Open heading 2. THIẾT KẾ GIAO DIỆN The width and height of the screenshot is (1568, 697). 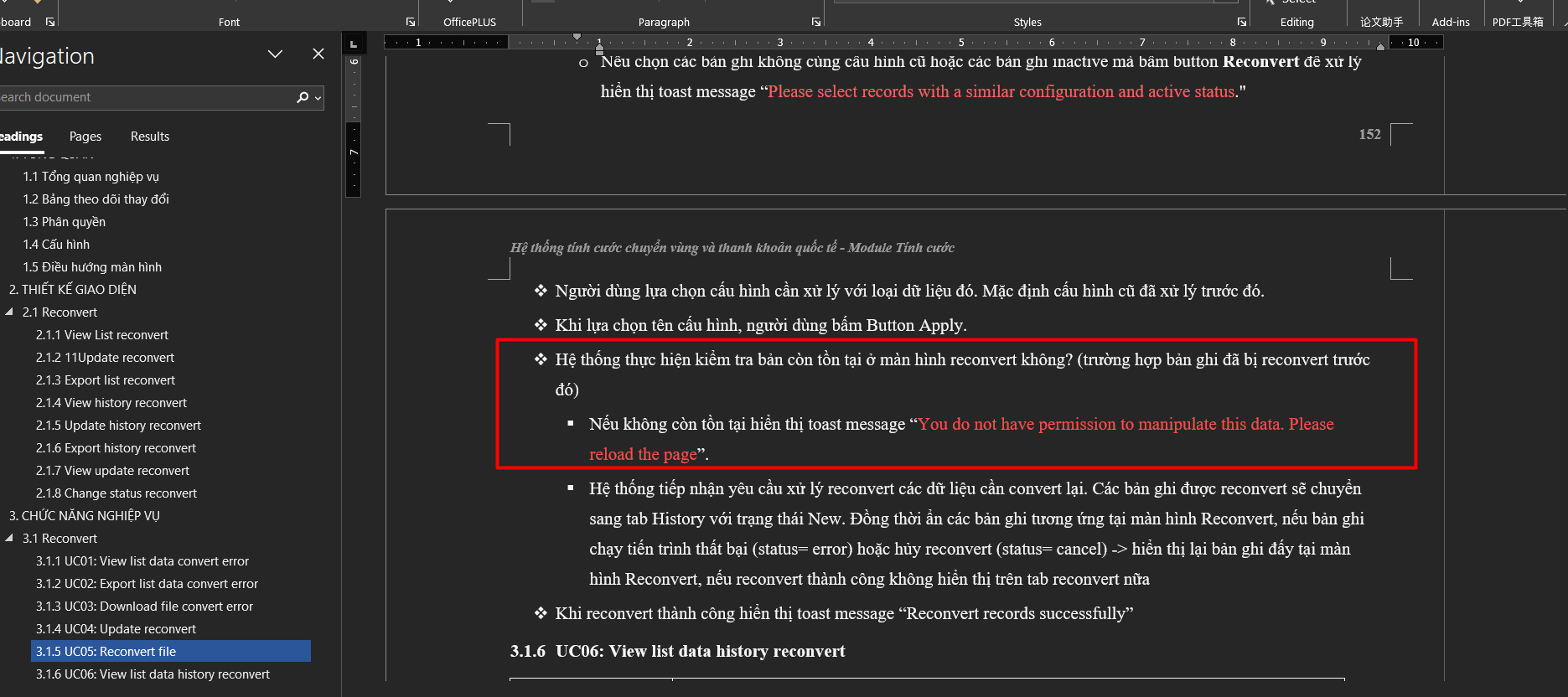[x=73, y=290]
